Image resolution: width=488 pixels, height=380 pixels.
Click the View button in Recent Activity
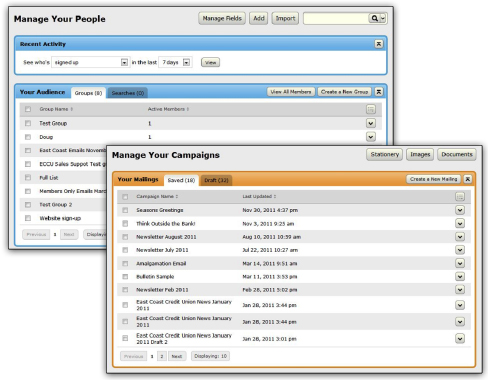click(x=210, y=62)
